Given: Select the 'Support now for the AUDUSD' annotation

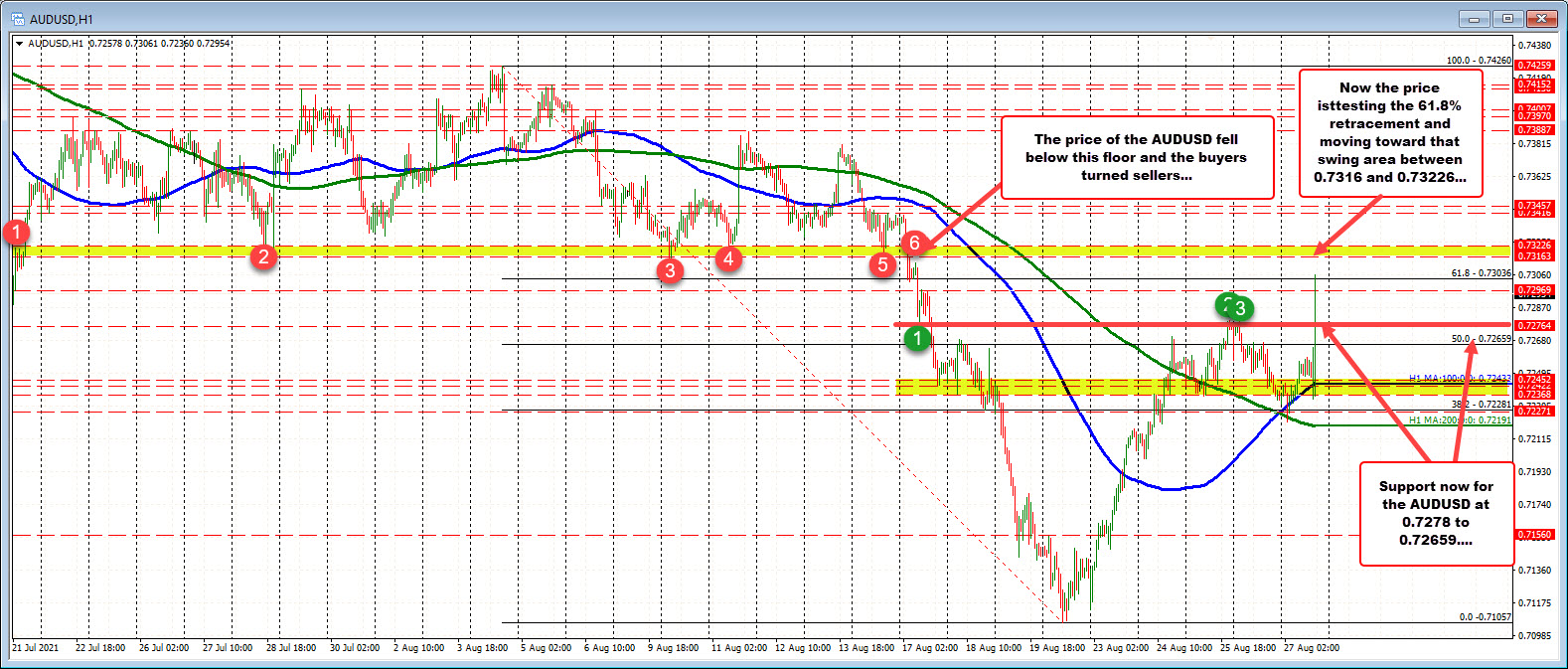Looking at the screenshot, I should tap(1436, 513).
